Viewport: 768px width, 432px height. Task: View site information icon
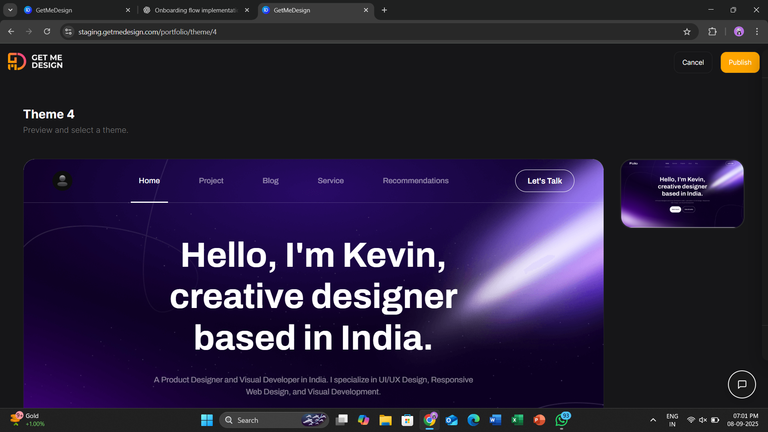69,32
